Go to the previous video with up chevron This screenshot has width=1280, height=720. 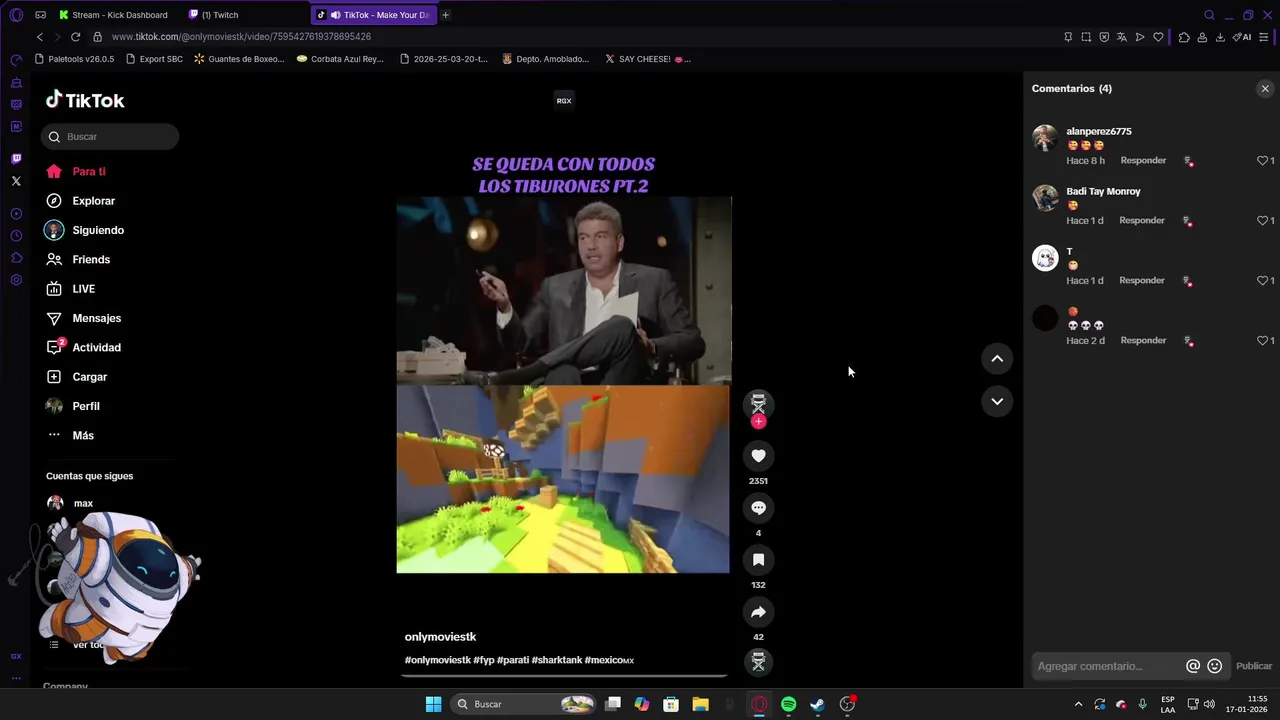(997, 359)
